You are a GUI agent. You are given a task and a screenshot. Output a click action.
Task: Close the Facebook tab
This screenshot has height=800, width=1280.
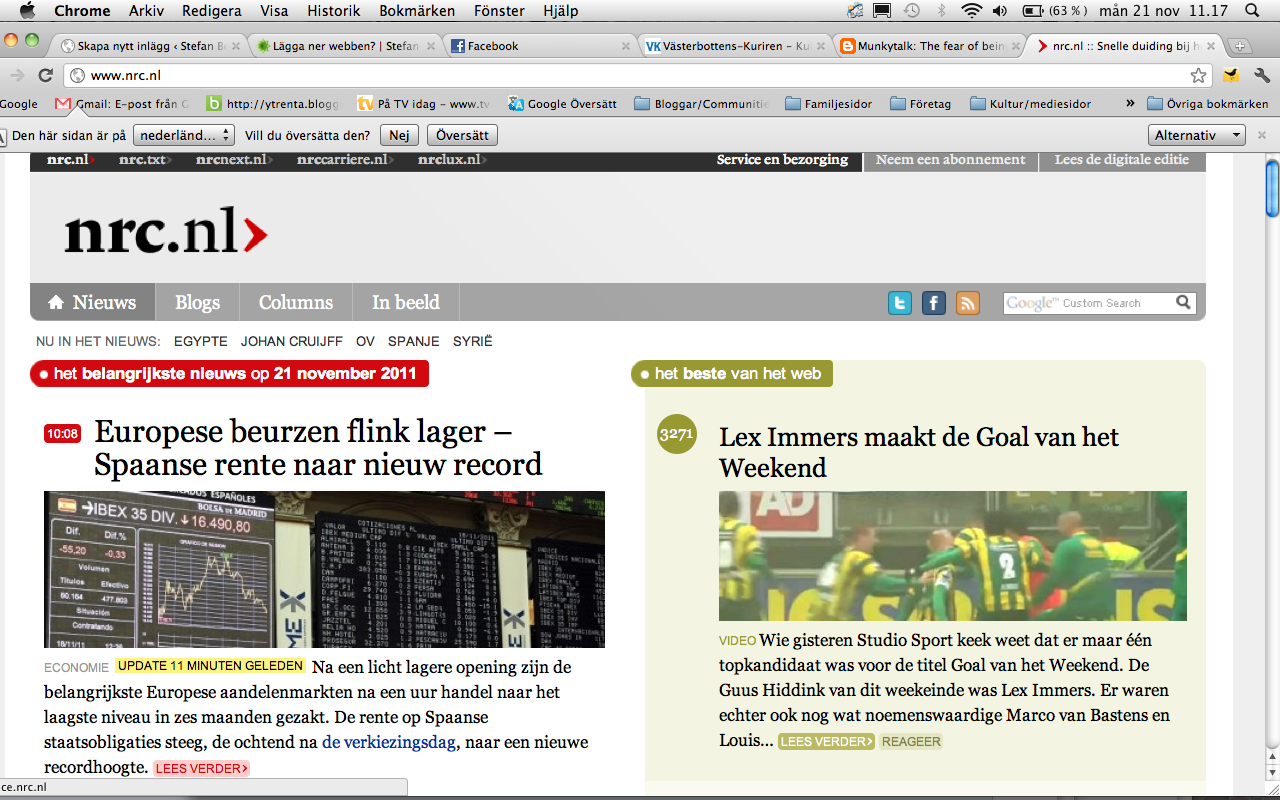pos(626,46)
